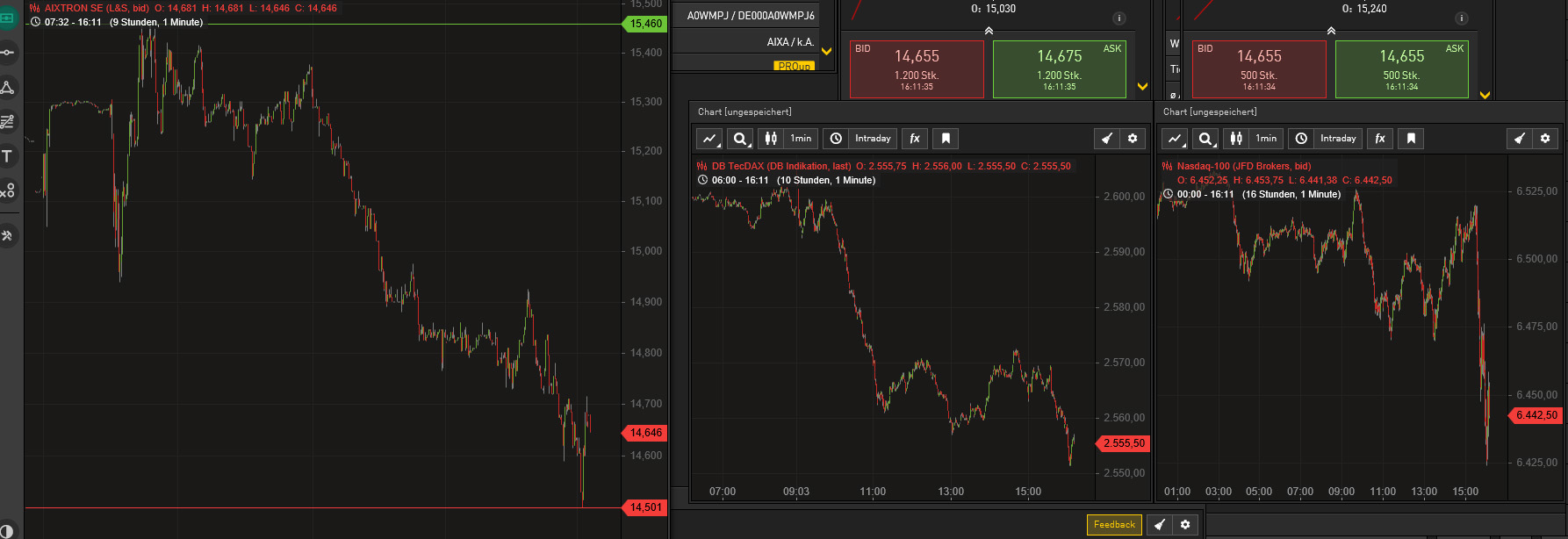Select the horizontal line drawing tool
Screen dimensions: 1568x539
coord(7,53)
